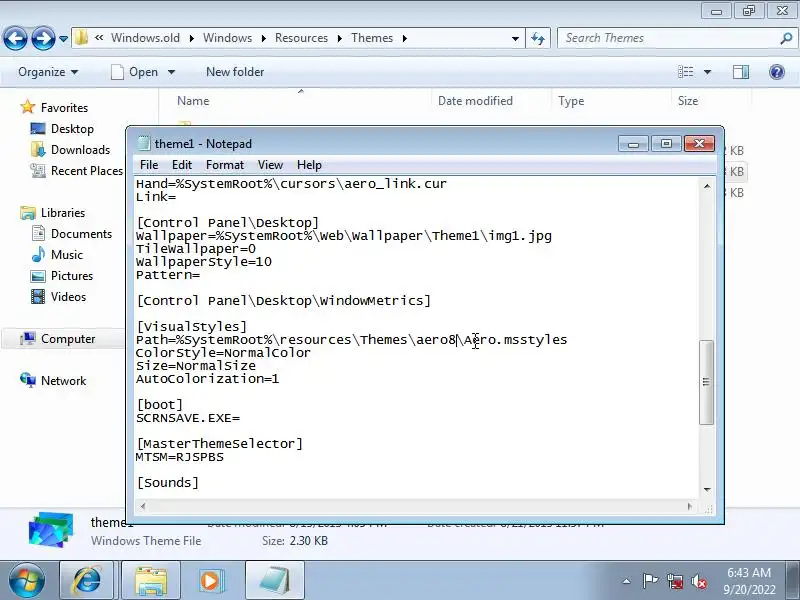
Task: Click Notepad's horizontal scroll left arrow
Action: click(143, 506)
